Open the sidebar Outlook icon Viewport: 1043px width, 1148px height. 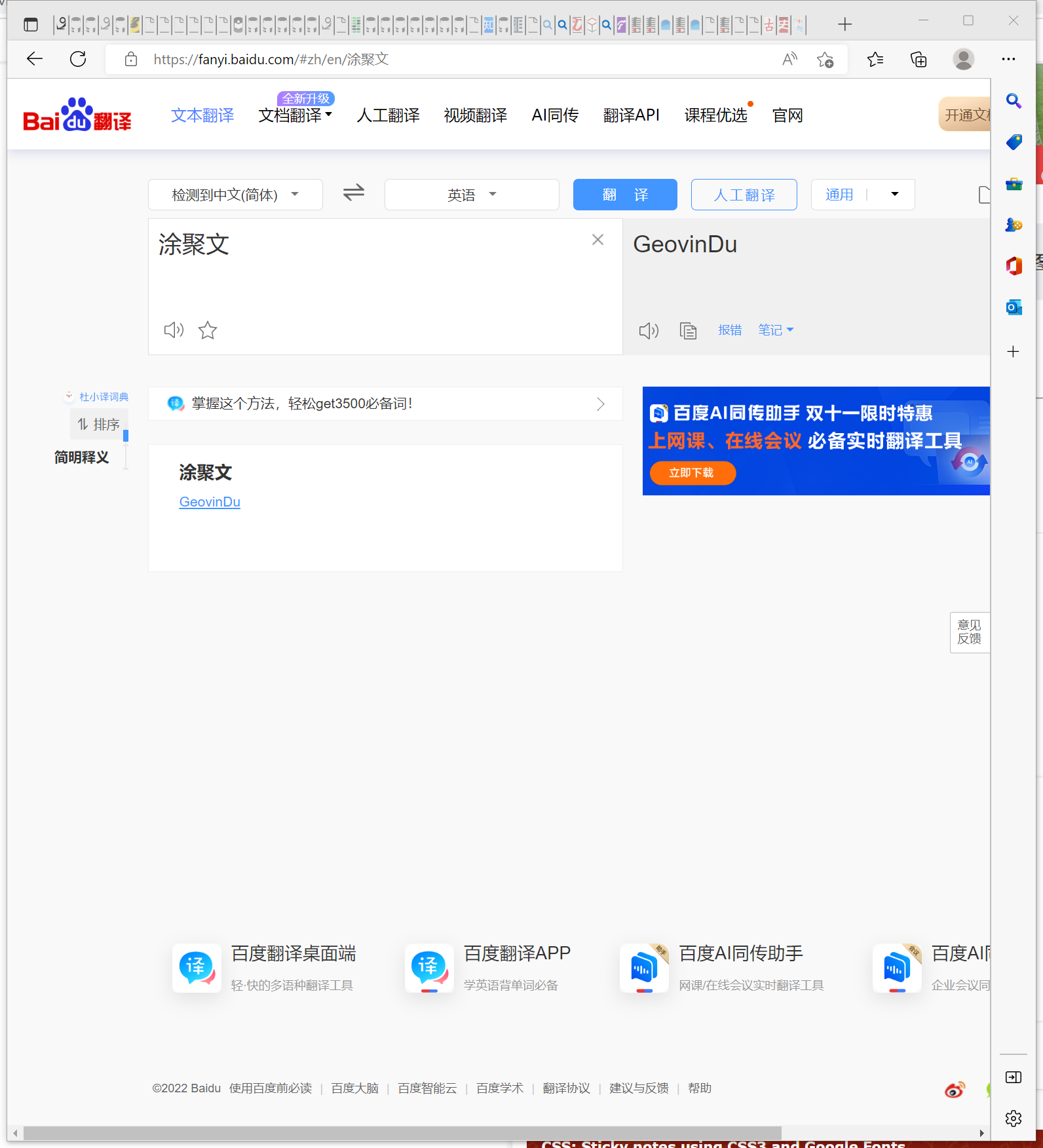pos(1014,307)
